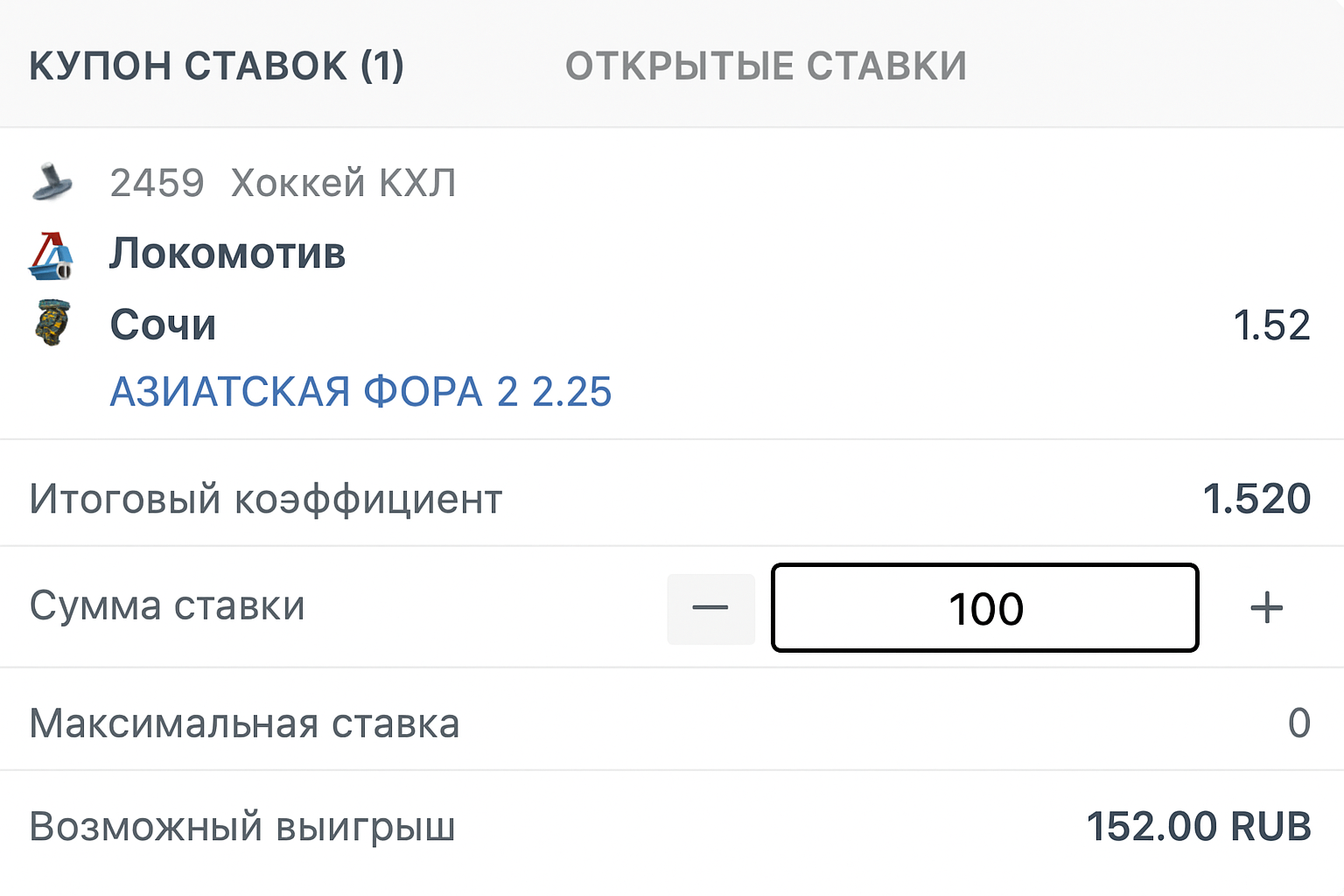Increase bet amount with plus button
The image size is (1344, 896).
[1266, 608]
